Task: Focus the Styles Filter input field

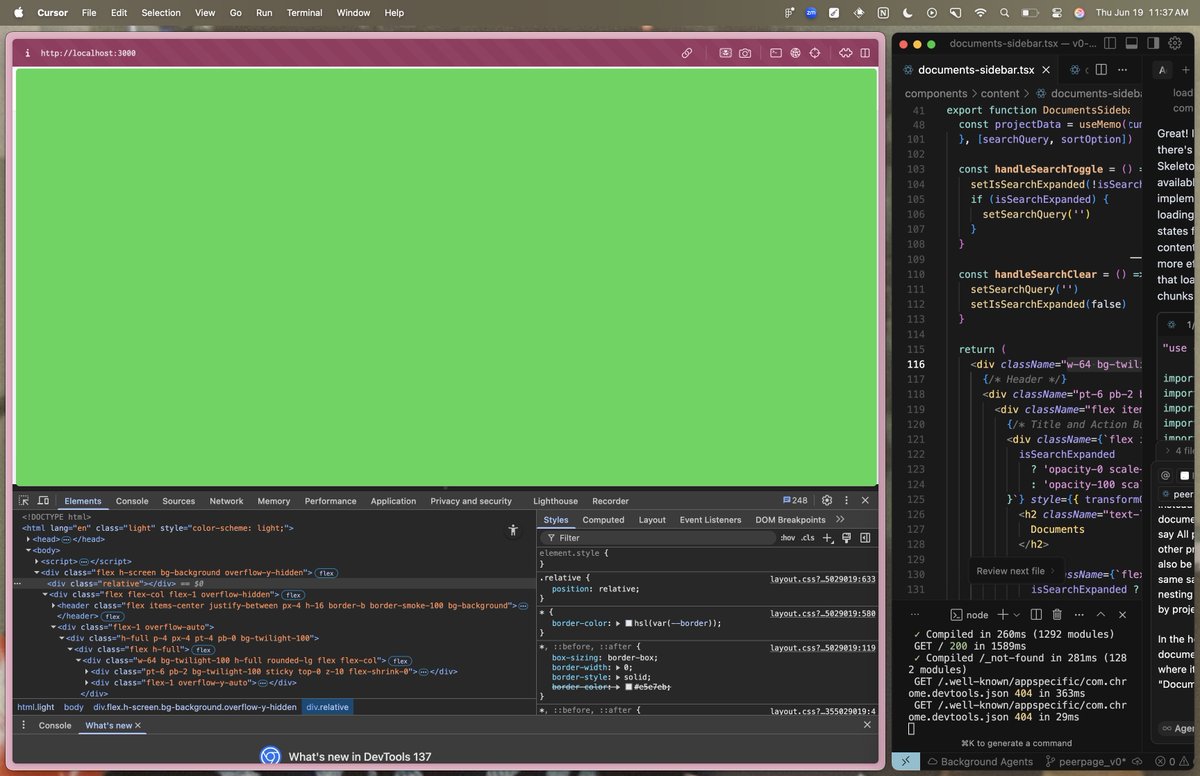Action: [x=660, y=538]
